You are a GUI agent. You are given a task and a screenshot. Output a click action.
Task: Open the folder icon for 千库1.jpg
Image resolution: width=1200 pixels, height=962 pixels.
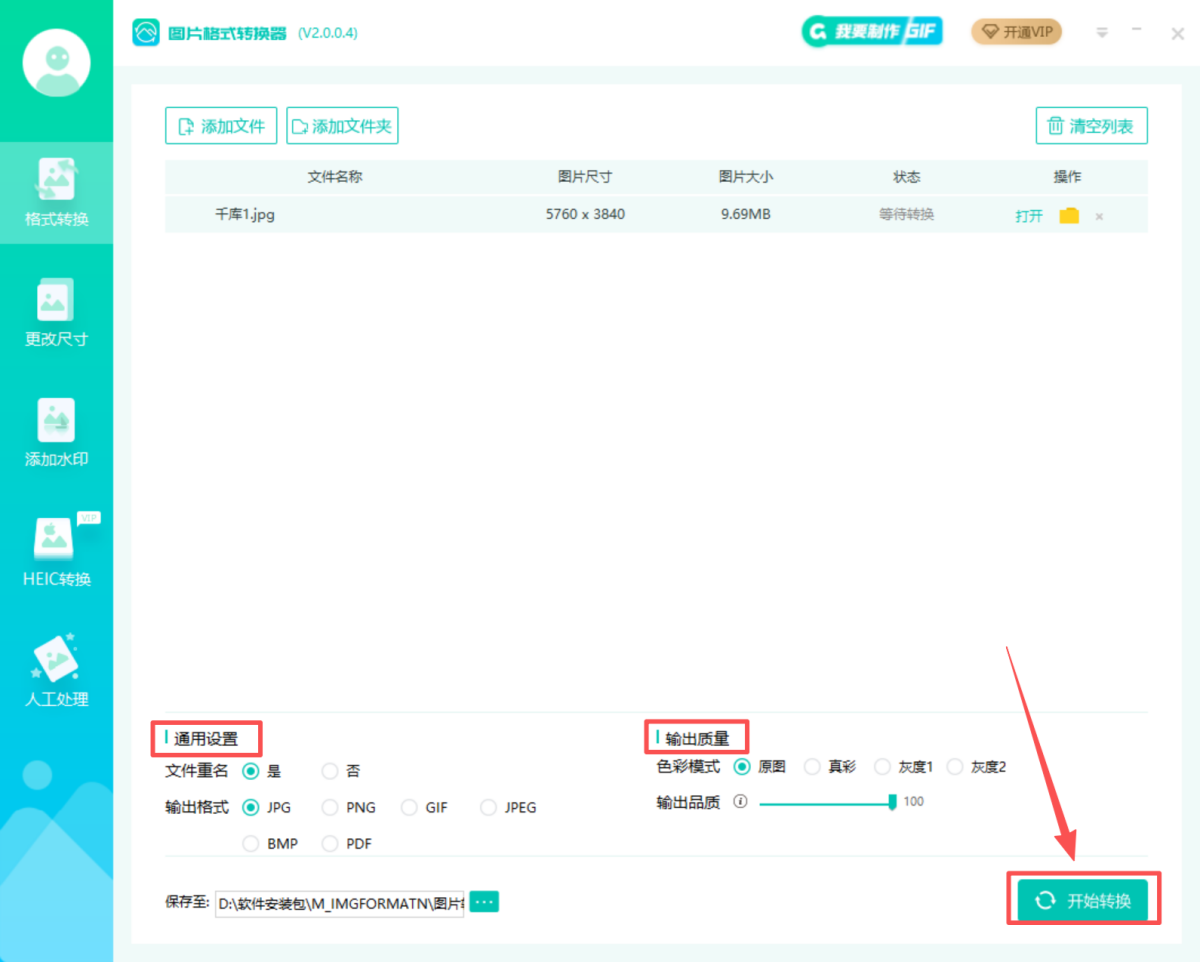point(1069,215)
